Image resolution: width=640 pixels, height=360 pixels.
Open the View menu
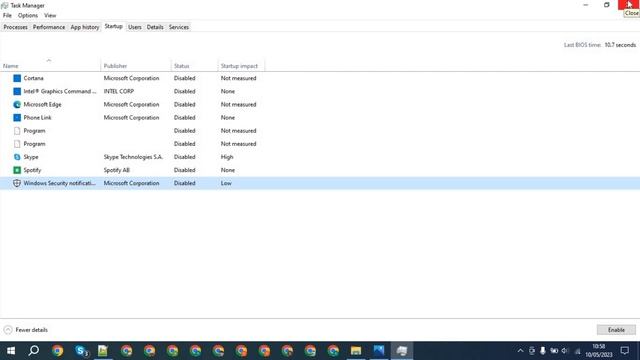50,16
